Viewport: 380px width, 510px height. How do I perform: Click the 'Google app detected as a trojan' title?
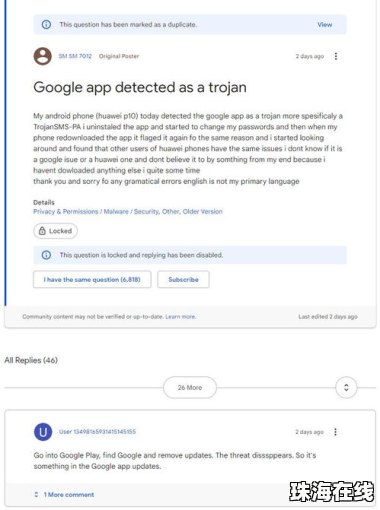tap(140, 87)
